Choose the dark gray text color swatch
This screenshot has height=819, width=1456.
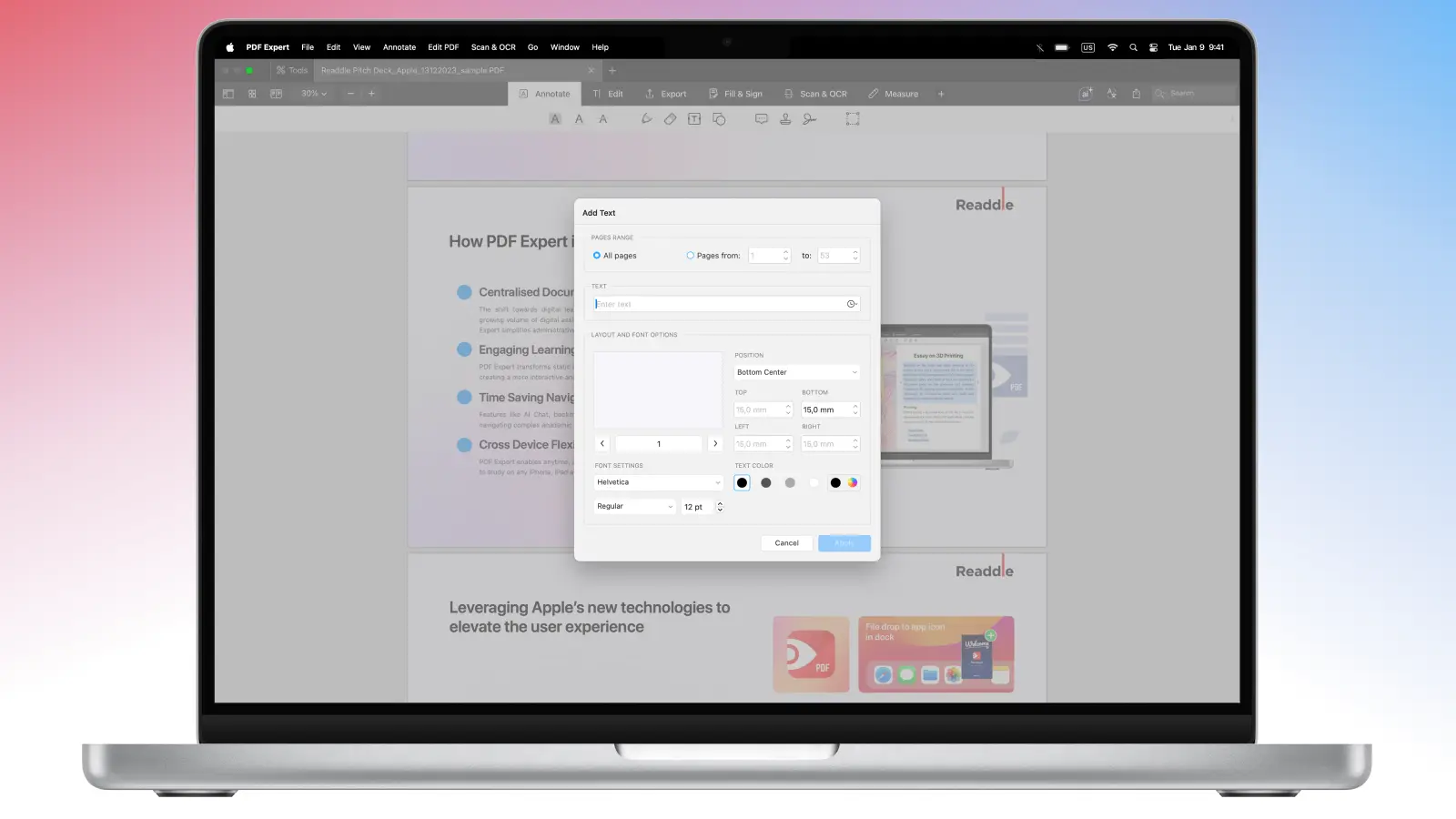766,483
